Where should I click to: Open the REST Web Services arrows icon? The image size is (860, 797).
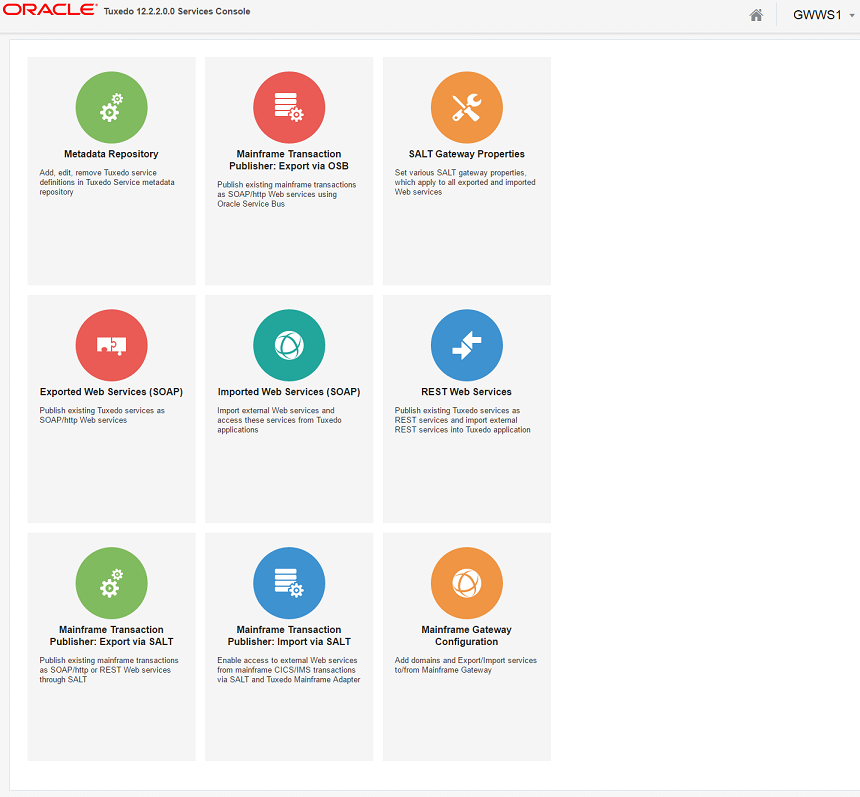pos(467,345)
